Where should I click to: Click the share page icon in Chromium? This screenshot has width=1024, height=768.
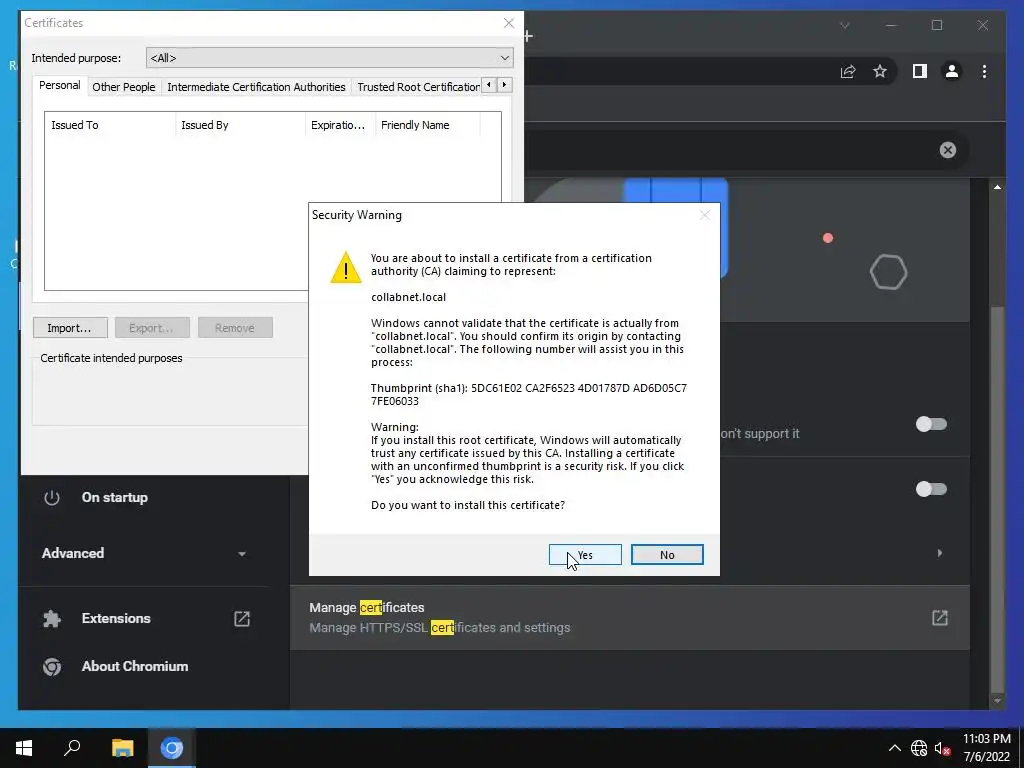pos(848,71)
